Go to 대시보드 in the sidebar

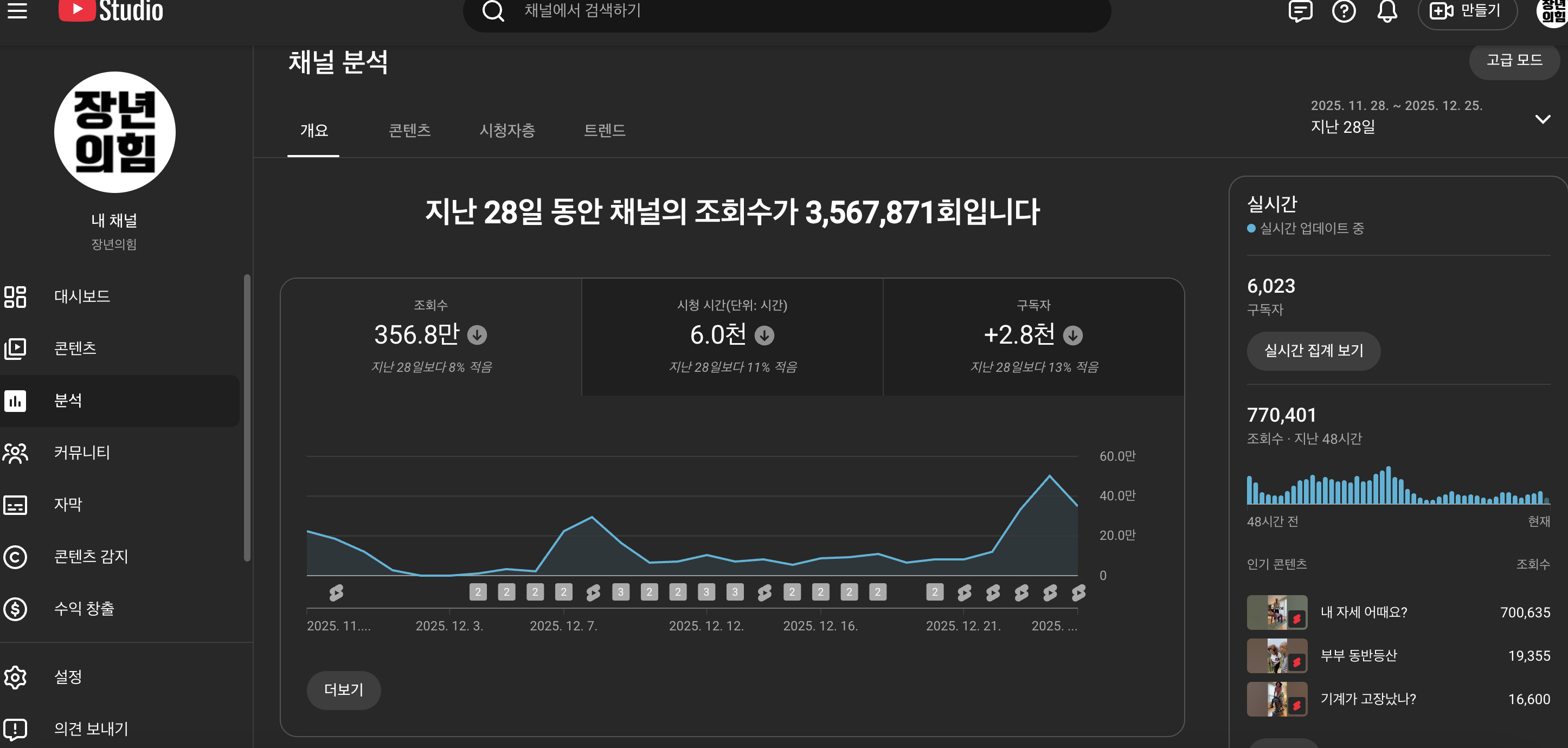tap(81, 296)
